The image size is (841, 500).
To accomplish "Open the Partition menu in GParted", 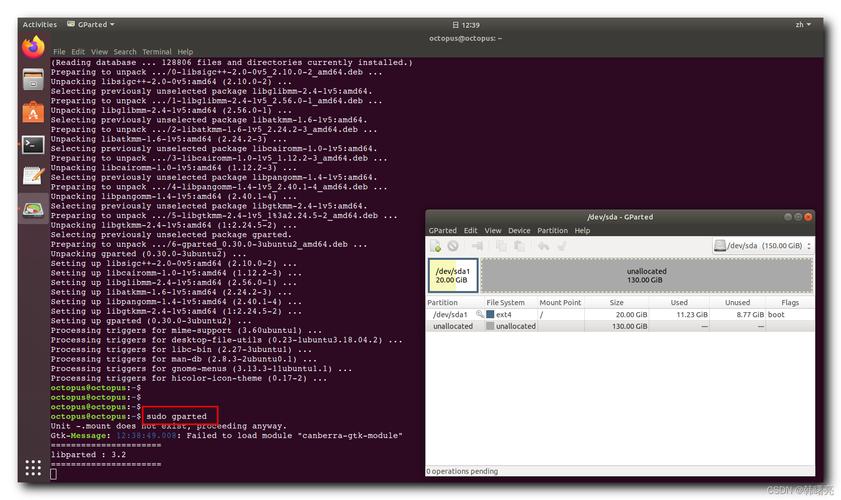I will pyautogui.click(x=552, y=230).
